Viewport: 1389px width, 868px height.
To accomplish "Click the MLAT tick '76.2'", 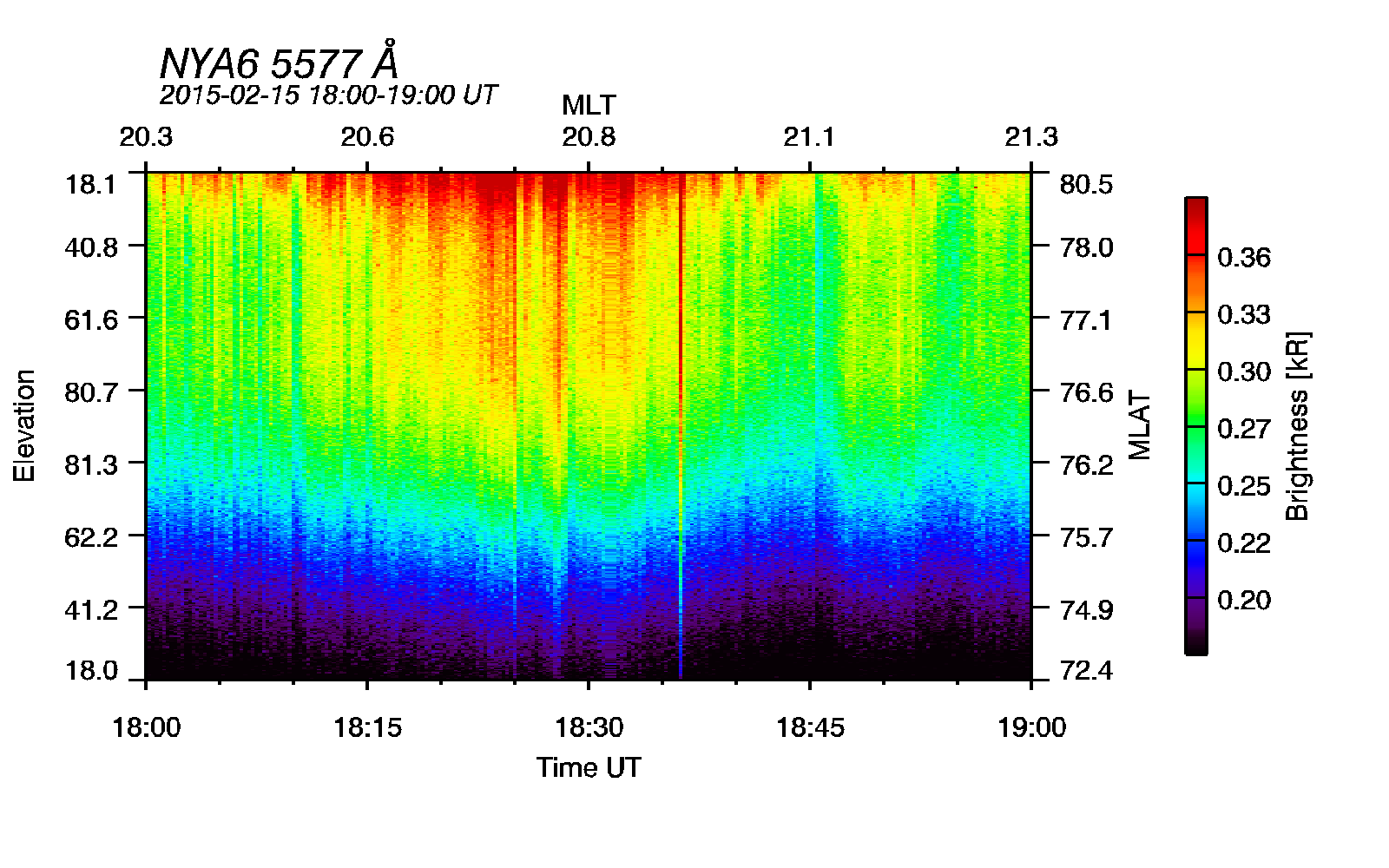I will 1086,464.
